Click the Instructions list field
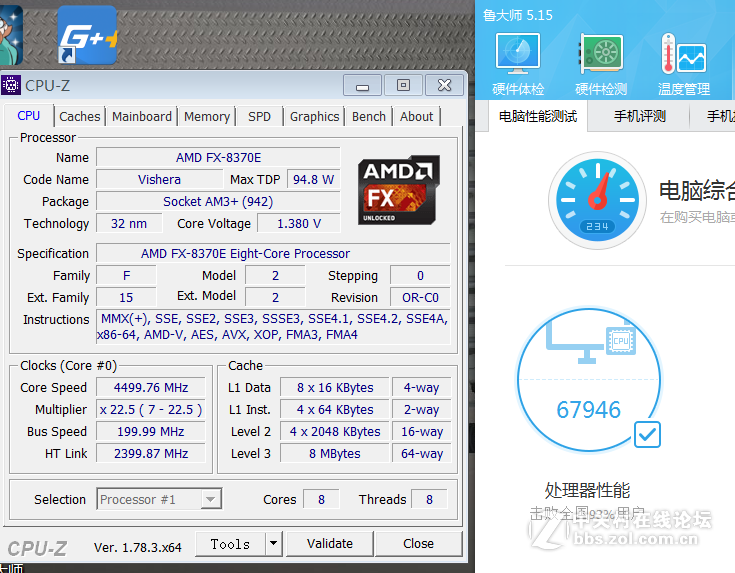The width and height of the screenshot is (735, 573). (273, 327)
